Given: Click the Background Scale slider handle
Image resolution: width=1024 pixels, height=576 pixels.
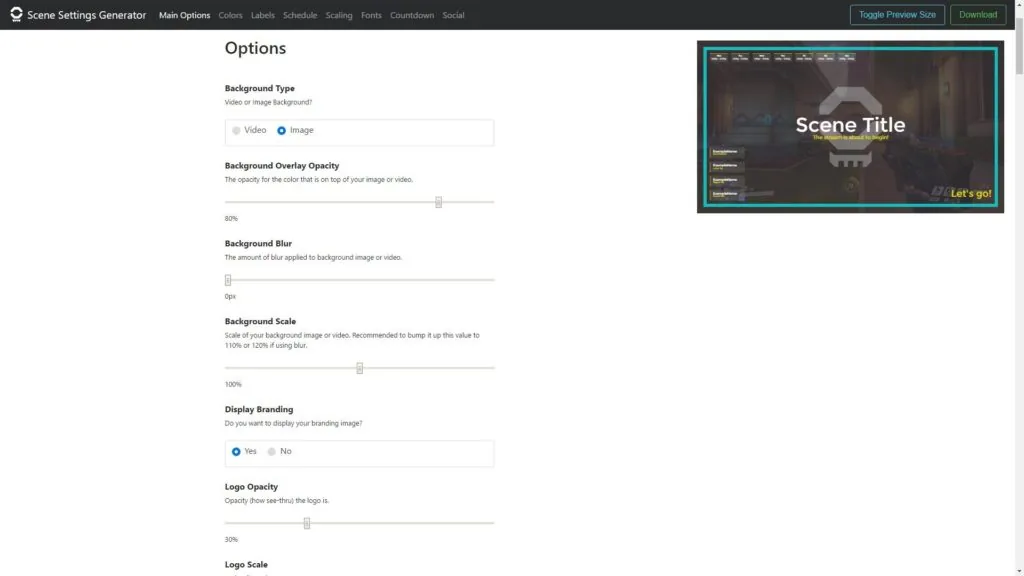Looking at the screenshot, I should pos(360,367).
